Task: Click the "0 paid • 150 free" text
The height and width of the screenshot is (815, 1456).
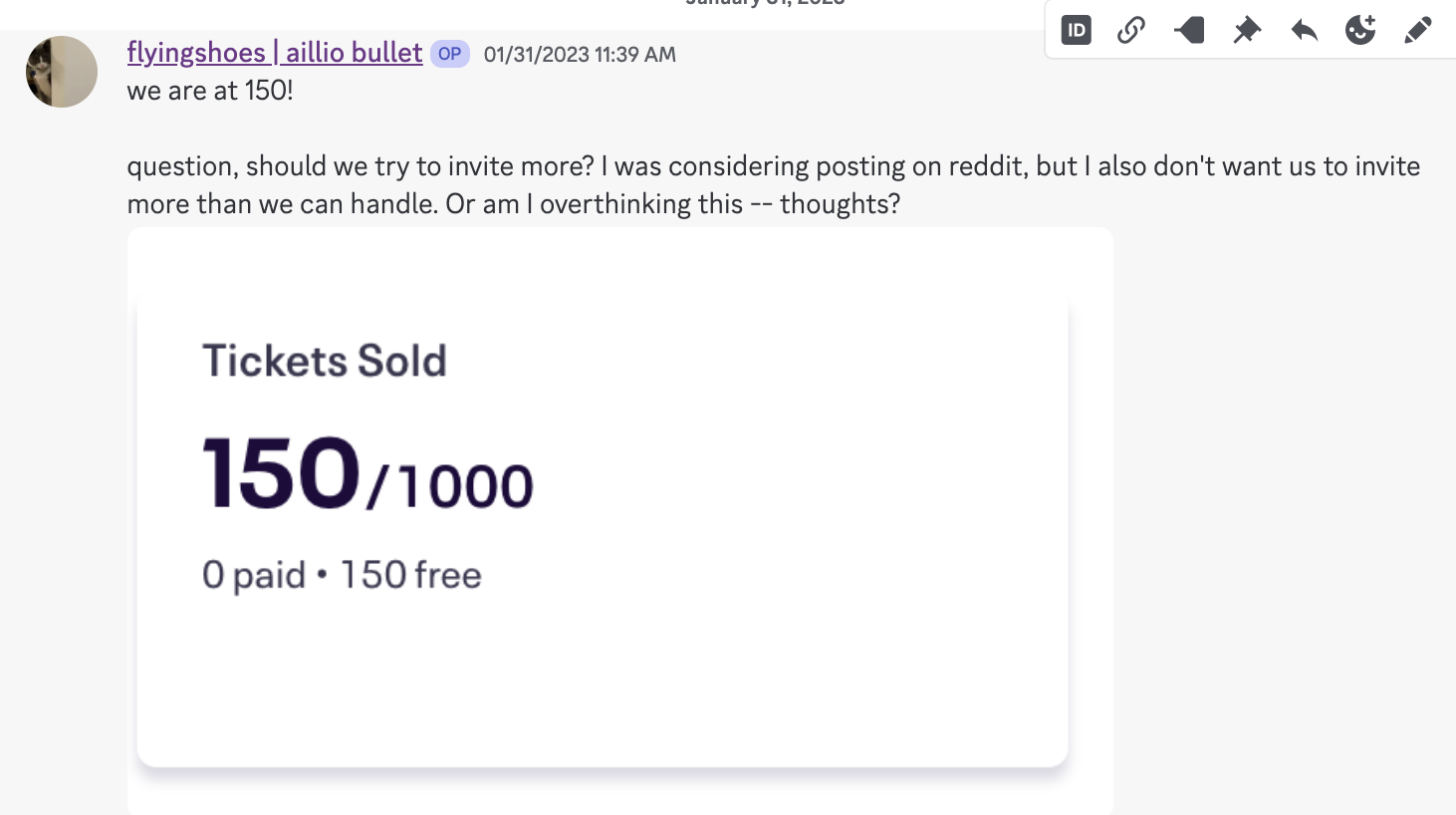Action: (x=342, y=575)
